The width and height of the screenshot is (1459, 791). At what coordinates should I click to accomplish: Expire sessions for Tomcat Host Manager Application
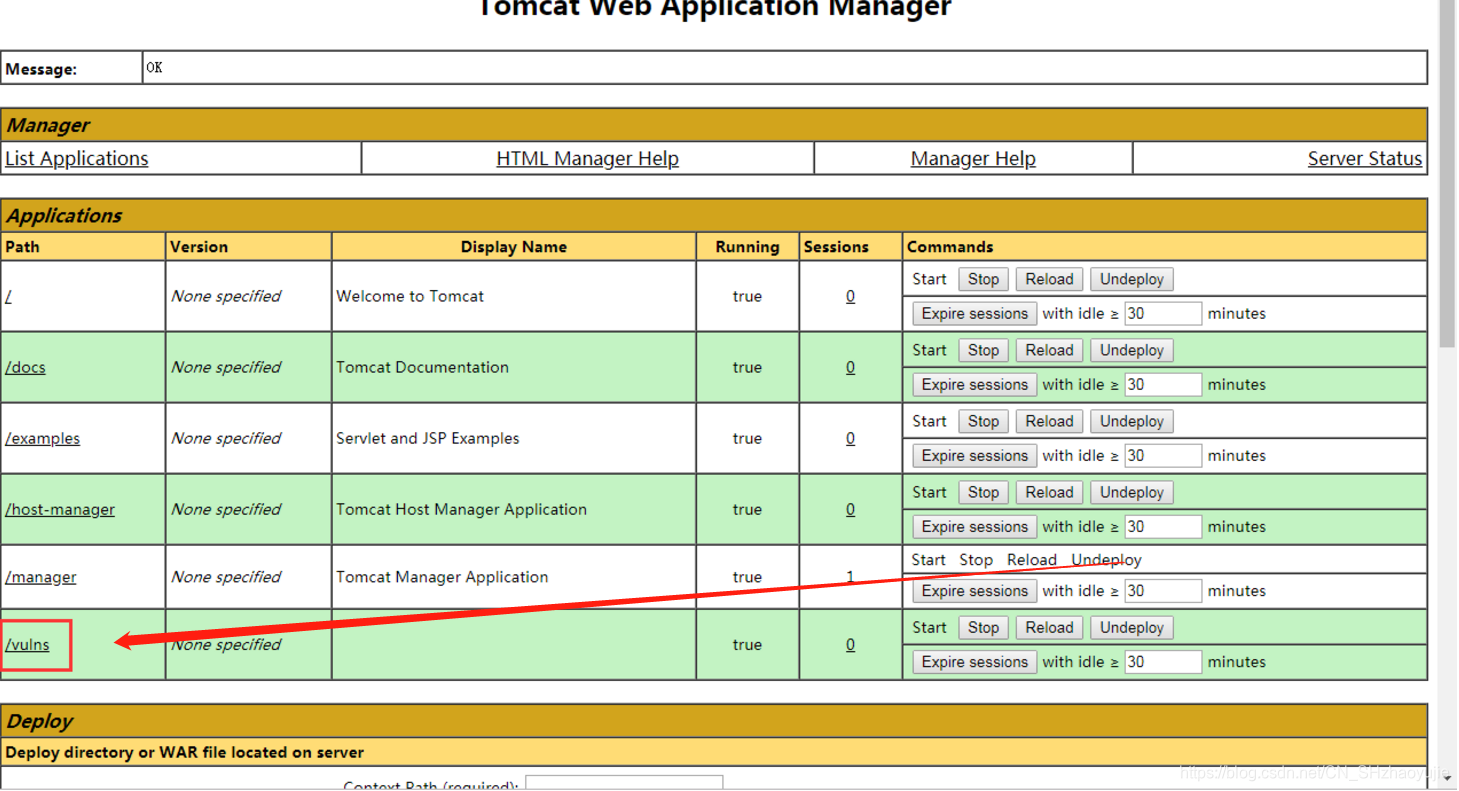tap(975, 526)
